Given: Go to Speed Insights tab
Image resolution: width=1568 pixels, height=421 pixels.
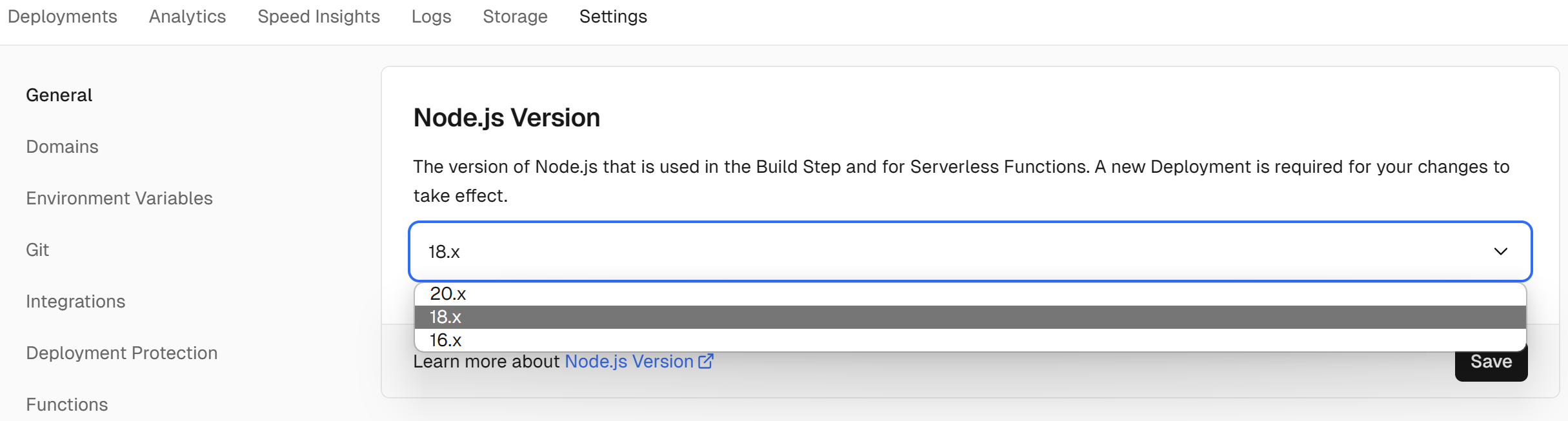Looking at the screenshot, I should pyautogui.click(x=319, y=17).
